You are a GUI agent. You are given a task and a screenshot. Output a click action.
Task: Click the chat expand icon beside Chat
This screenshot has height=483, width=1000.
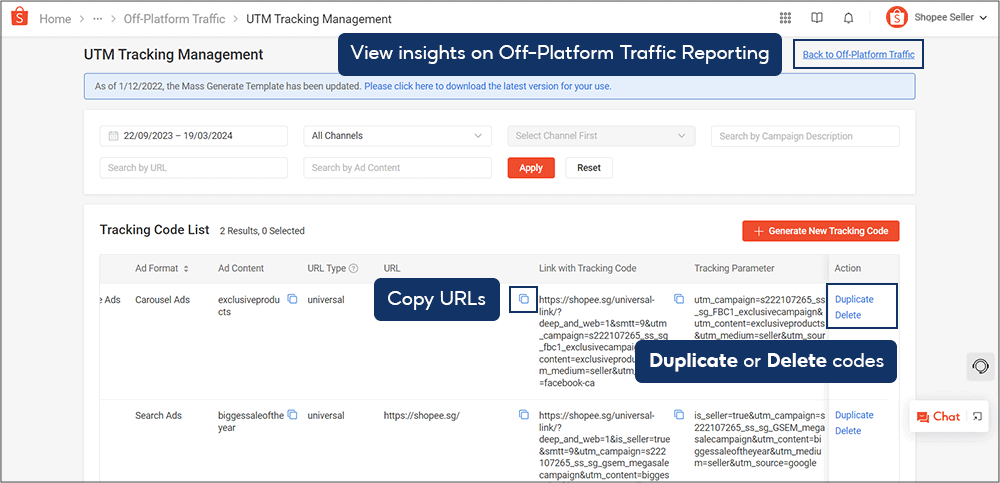click(977, 417)
